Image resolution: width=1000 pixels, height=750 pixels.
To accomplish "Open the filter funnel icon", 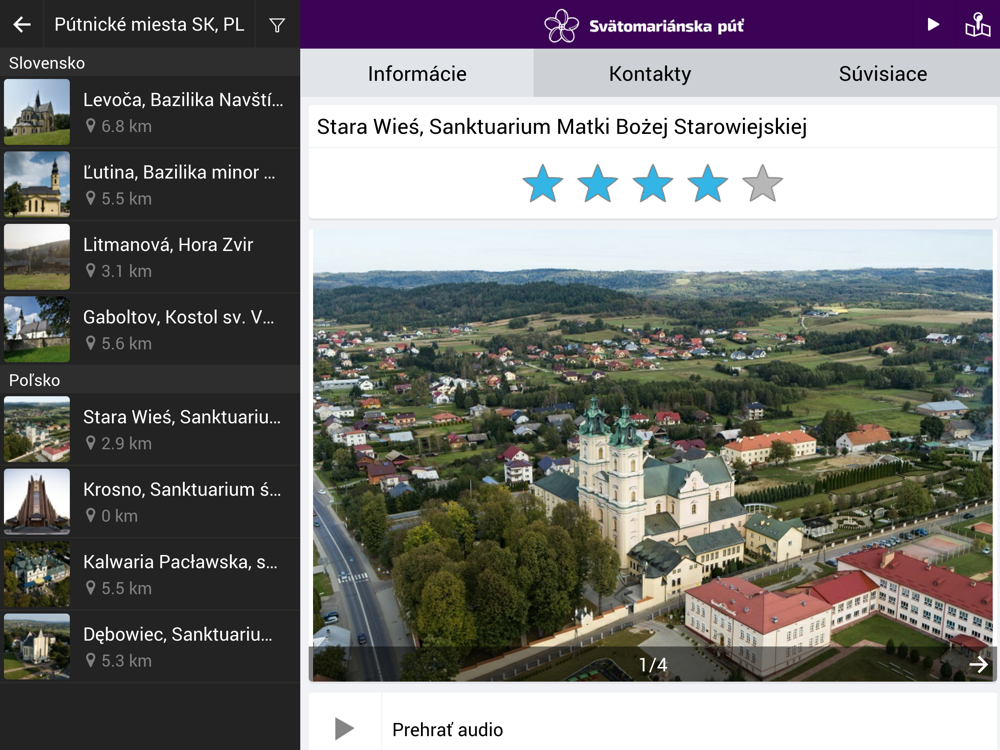I will tap(277, 25).
